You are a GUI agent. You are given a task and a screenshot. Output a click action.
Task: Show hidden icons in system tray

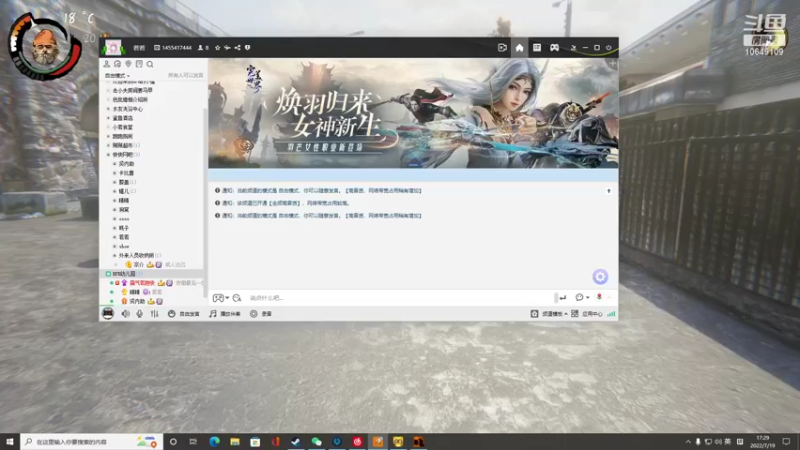pyautogui.click(x=688, y=442)
